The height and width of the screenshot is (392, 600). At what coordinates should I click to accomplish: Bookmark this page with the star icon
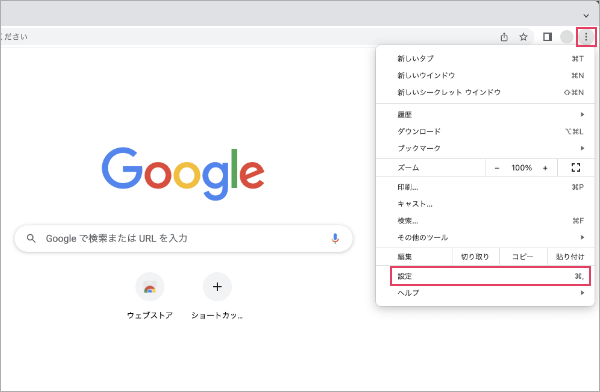(523, 37)
